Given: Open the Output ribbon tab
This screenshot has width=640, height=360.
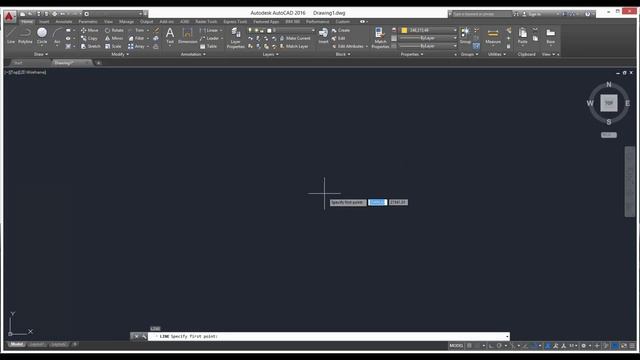Looking at the screenshot, I should click(x=147, y=22).
